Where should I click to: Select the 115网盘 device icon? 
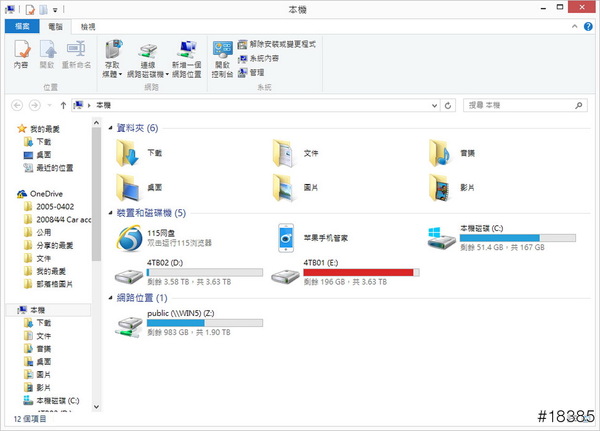(x=129, y=238)
